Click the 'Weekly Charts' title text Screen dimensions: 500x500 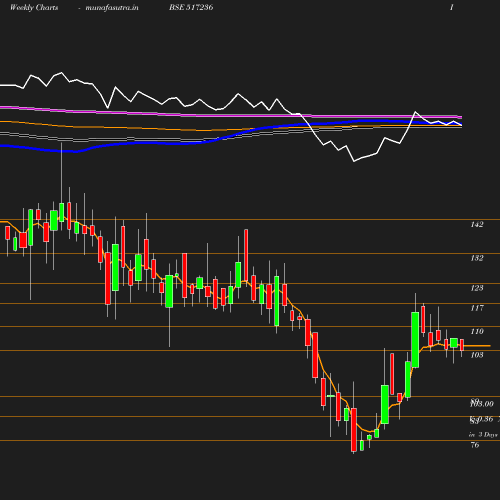point(34,7)
